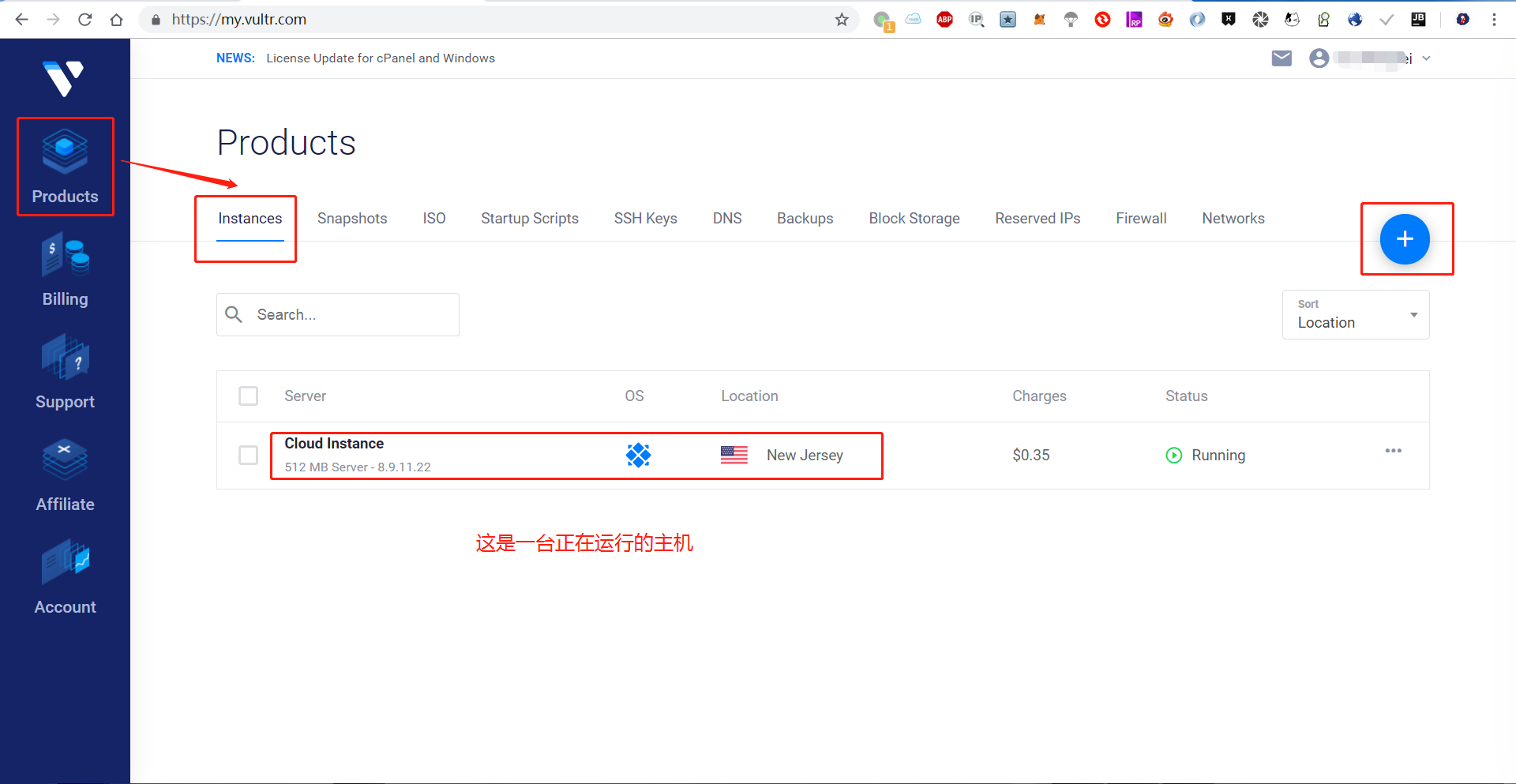Open the JetBrains JB extension icon
Screen dimensions: 1516x784
pos(1418,19)
